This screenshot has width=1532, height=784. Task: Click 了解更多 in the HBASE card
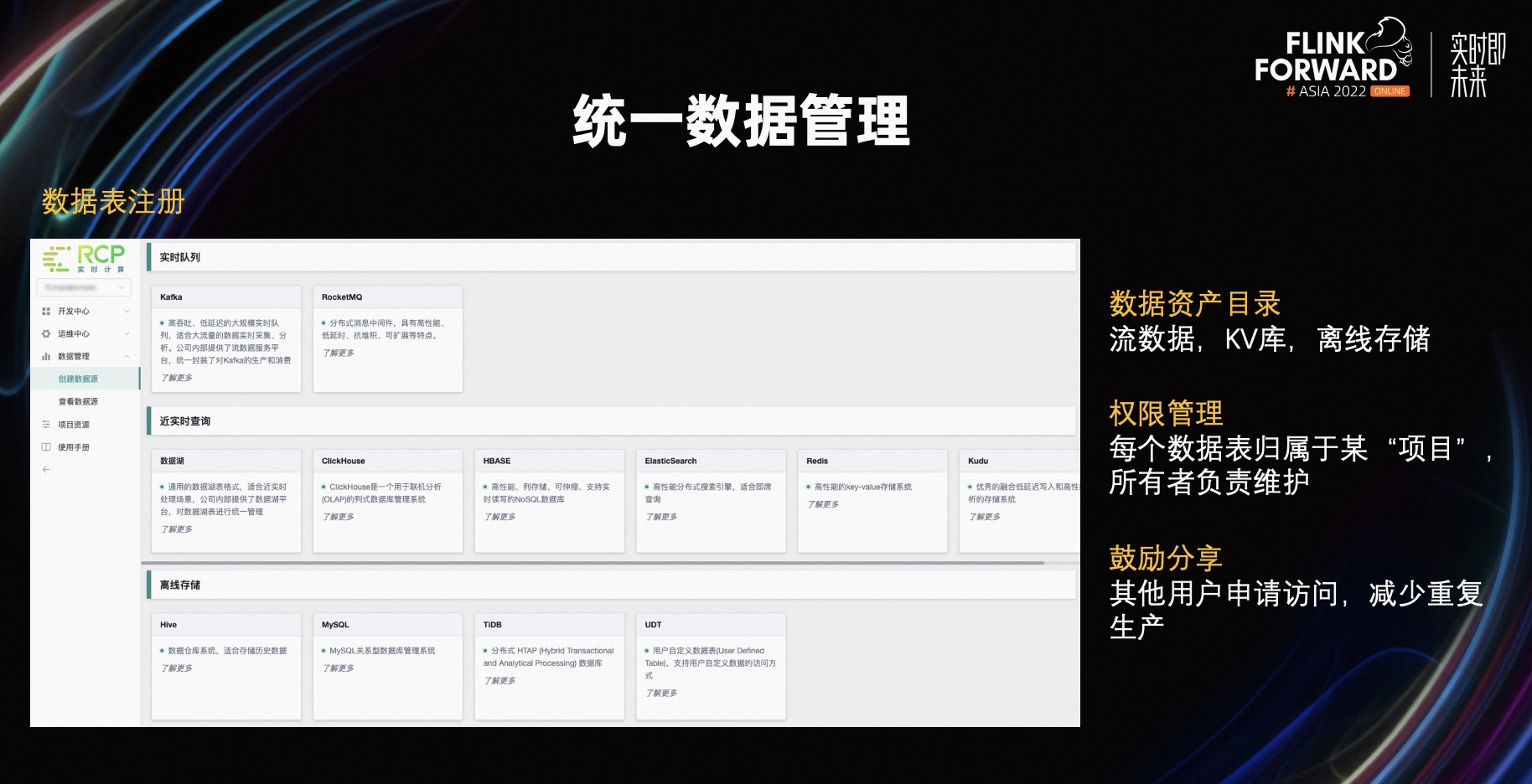point(500,518)
